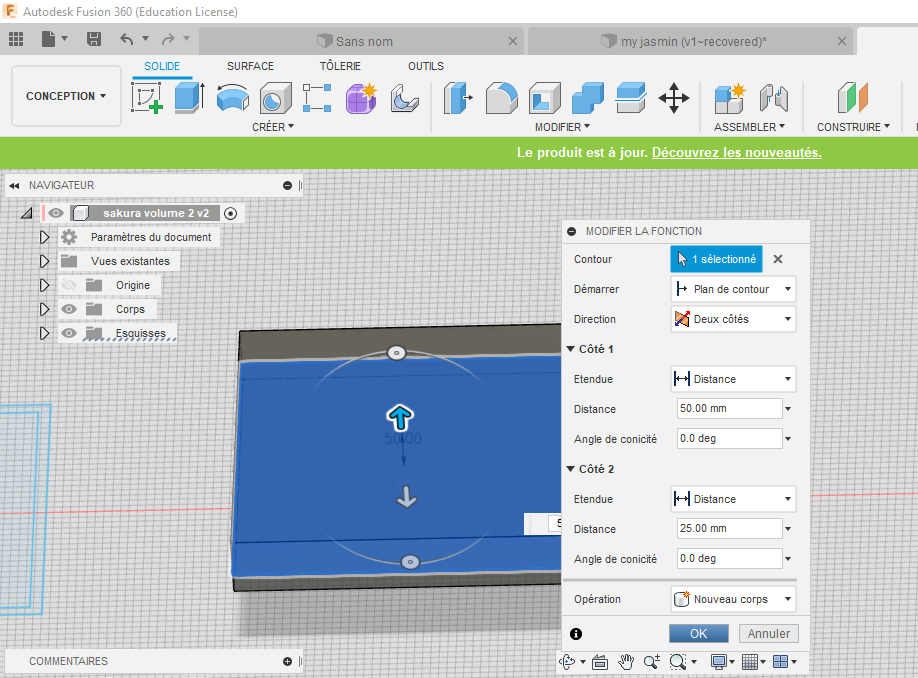Open the Démarrer Plan de contour dropdown
This screenshot has width=918, height=678.
(733, 289)
